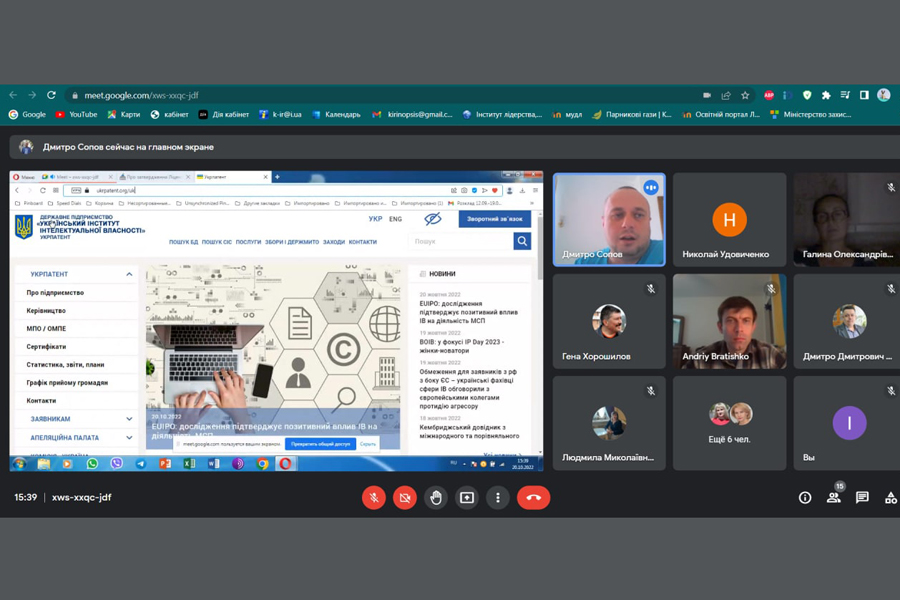Screen dimensions: 900x600
Task: Turn the camera back on
Action: [405, 498]
